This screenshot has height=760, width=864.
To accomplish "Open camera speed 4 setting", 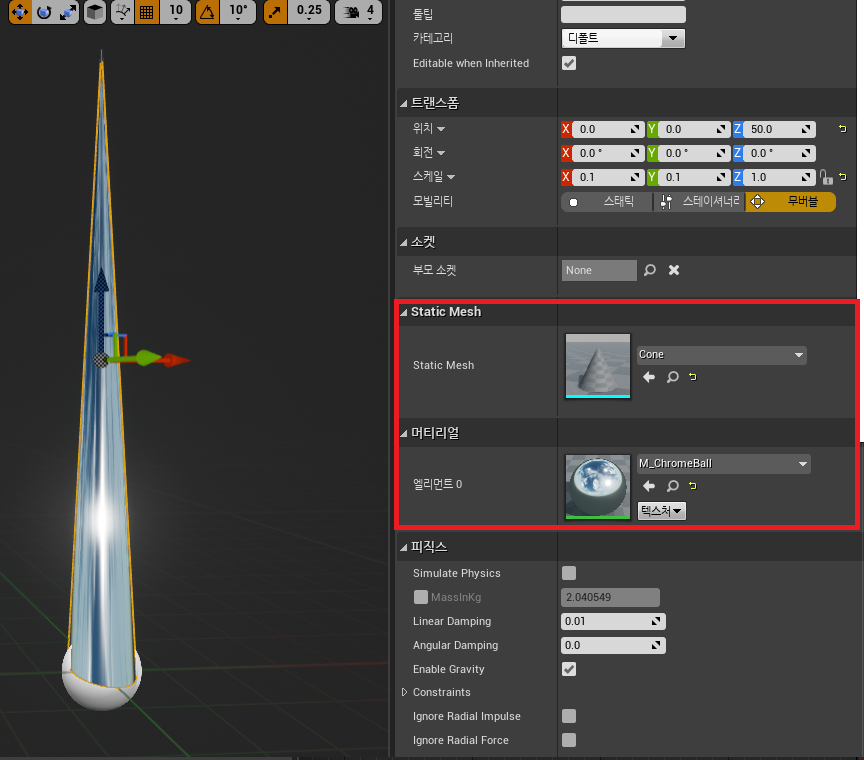I will [x=358, y=12].
